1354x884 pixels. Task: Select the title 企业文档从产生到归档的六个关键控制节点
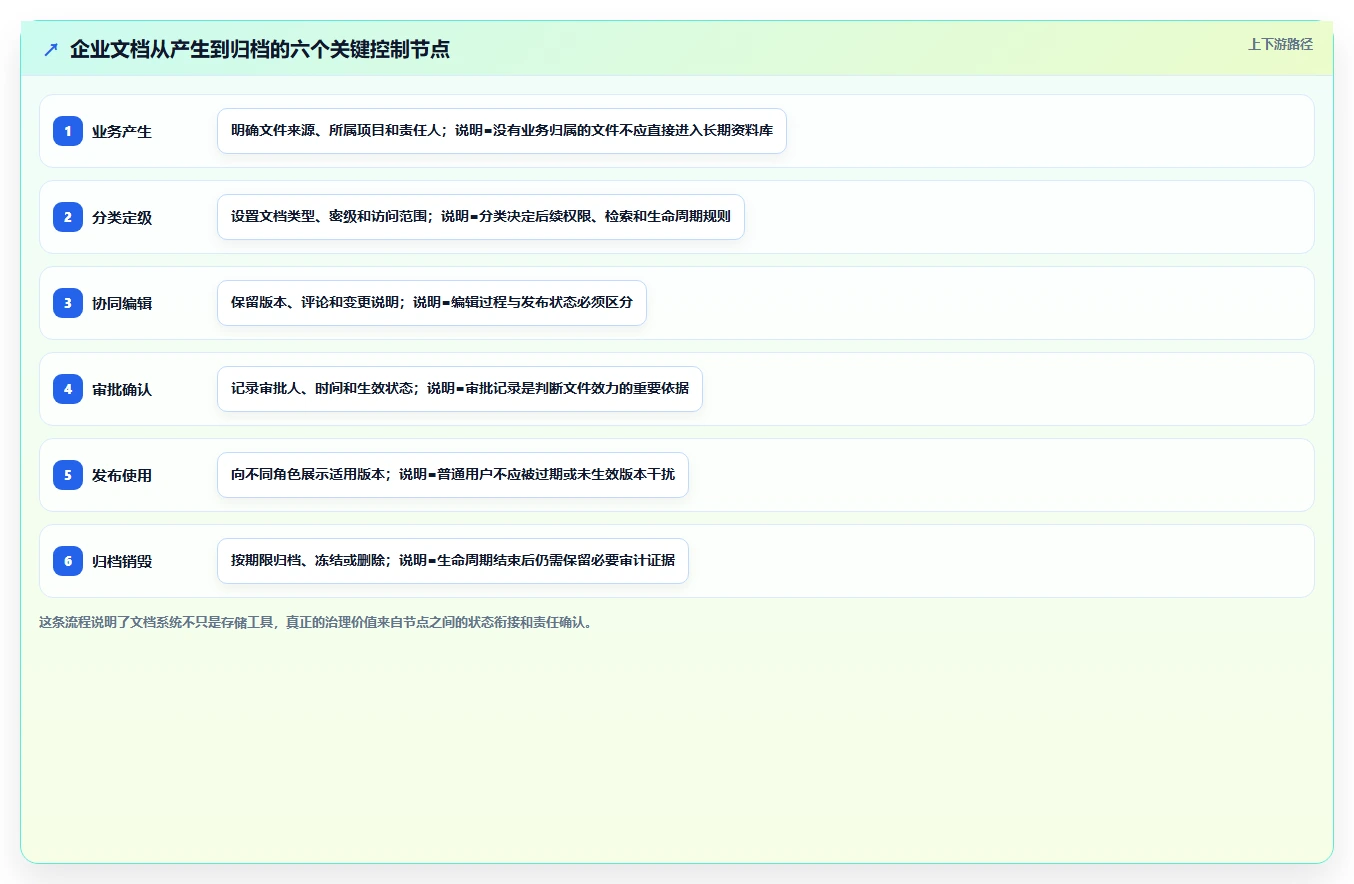[260, 49]
